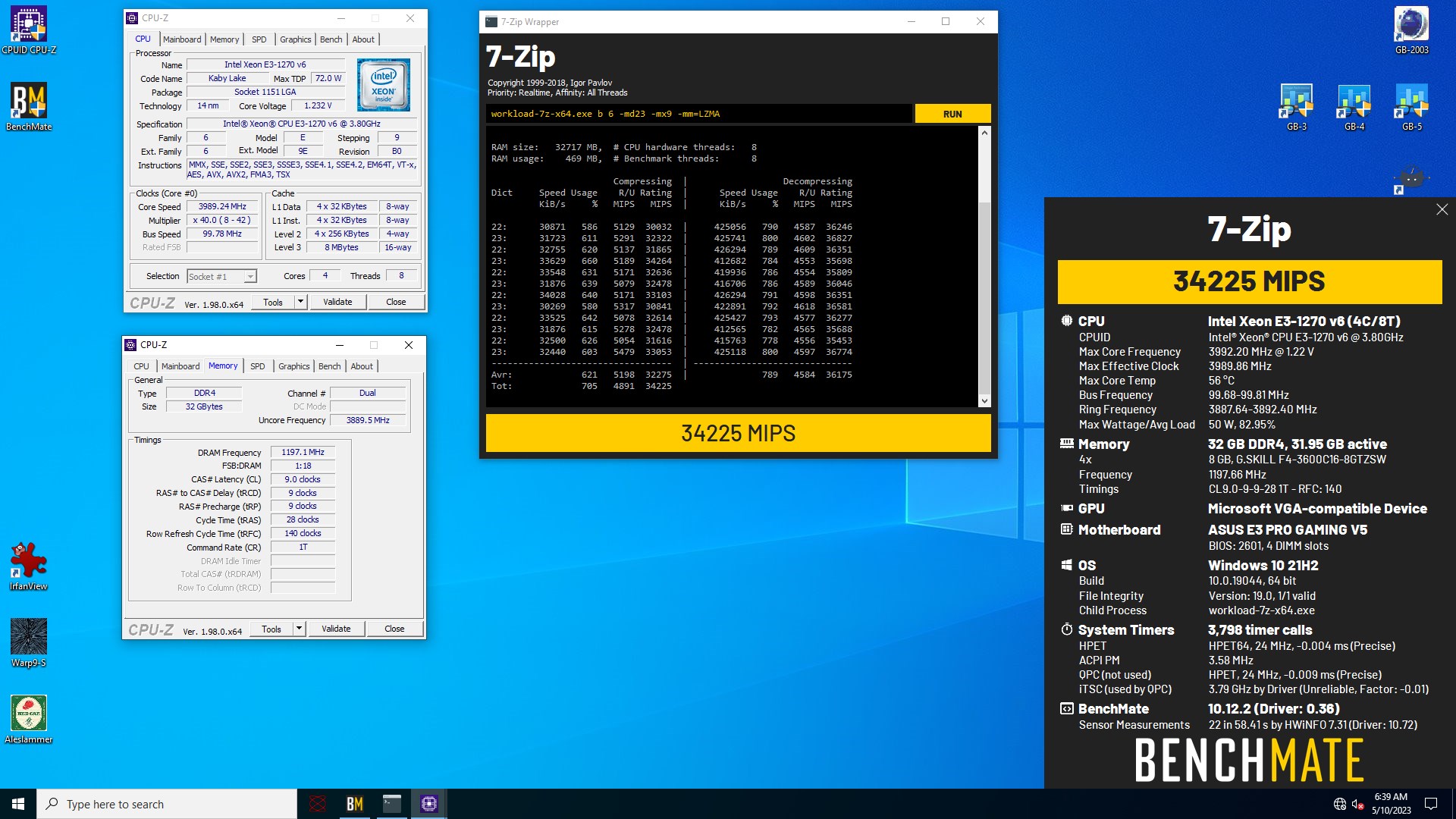Open SPD tab in lower CPU-Z window
Viewport: 1456px width, 819px height.
[258, 366]
